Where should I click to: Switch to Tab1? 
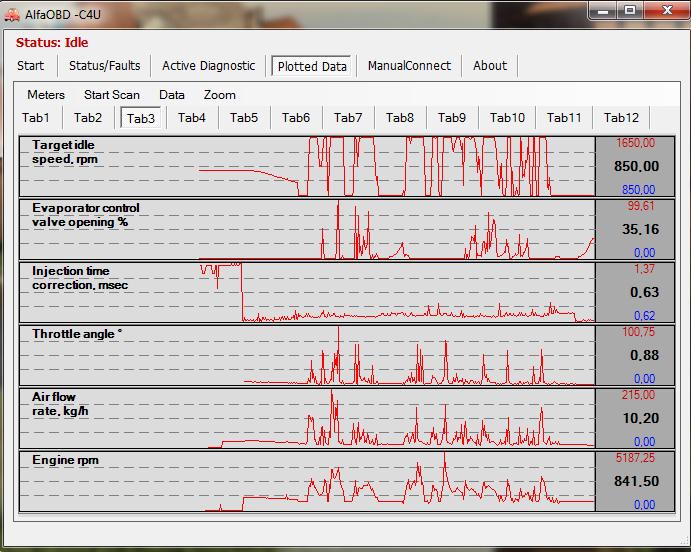coord(36,118)
